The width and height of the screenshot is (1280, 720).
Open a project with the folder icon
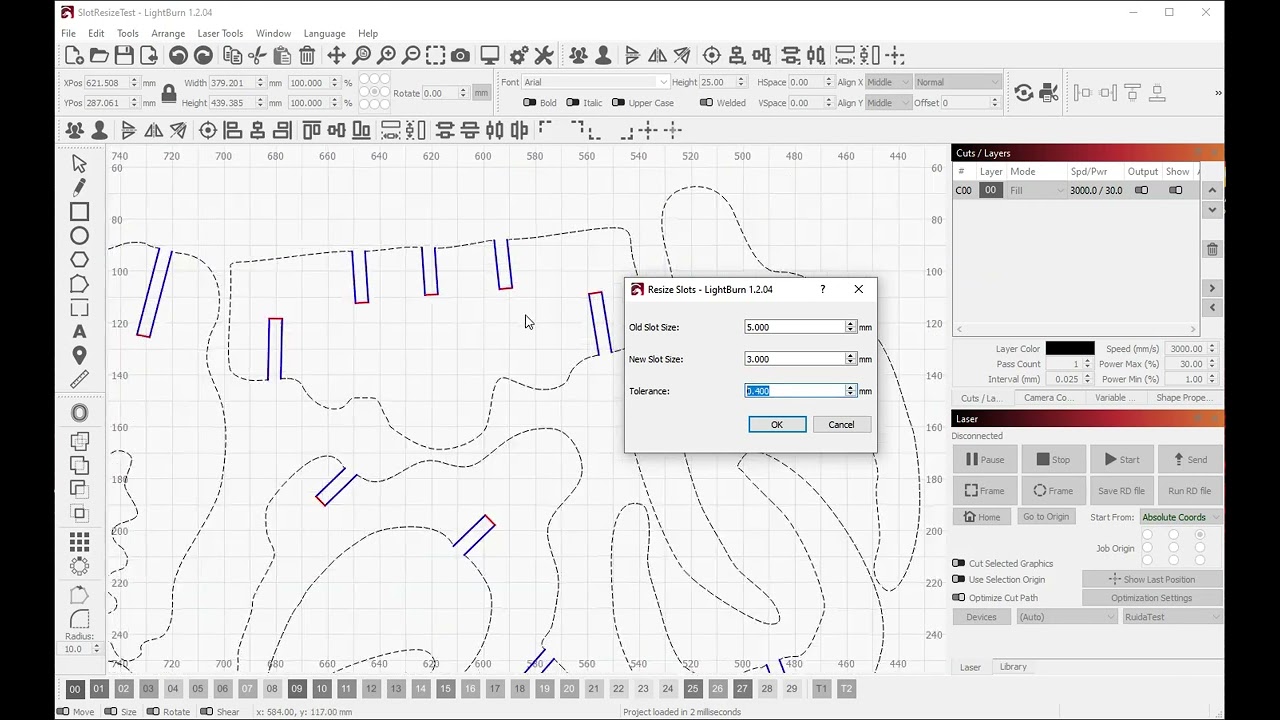coord(99,56)
